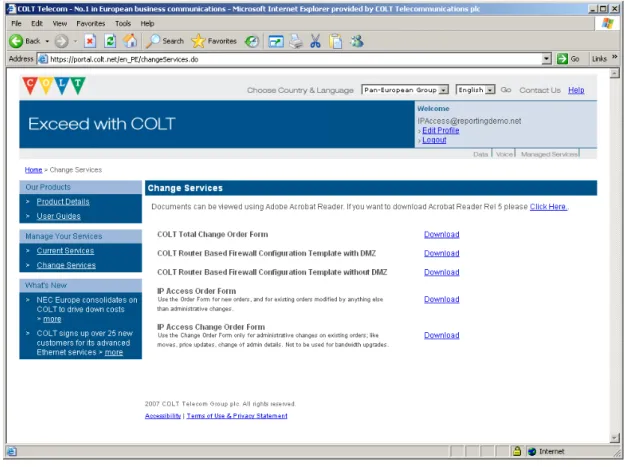625x467 pixels.
Task: Click the clipboard Paste toolbar icon
Action: (x=336, y=41)
